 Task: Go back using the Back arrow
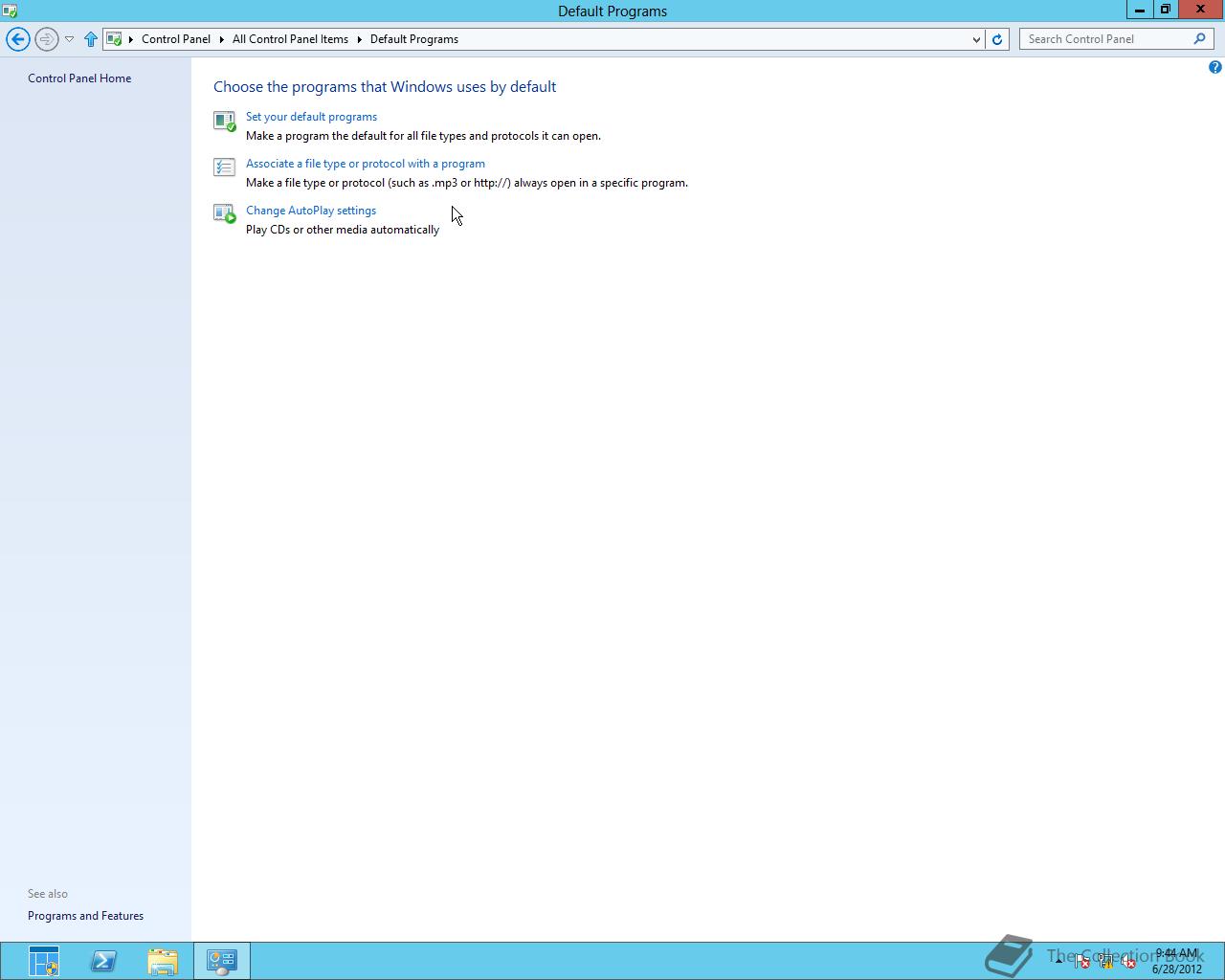(x=18, y=39)
